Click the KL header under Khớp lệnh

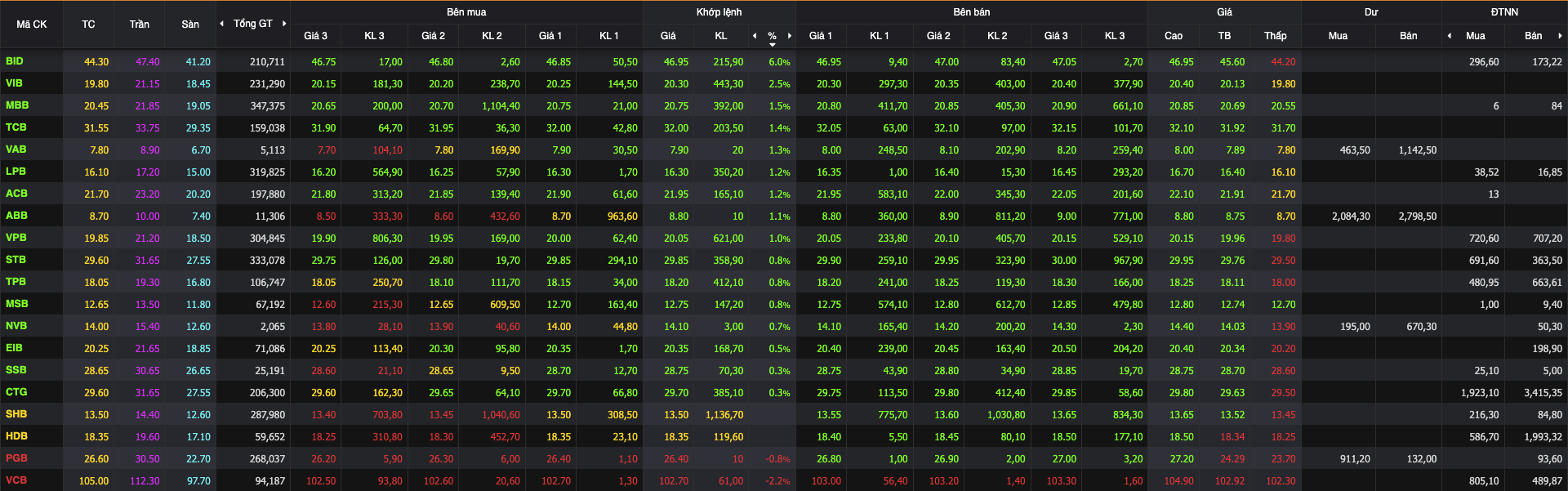(721, 36)
